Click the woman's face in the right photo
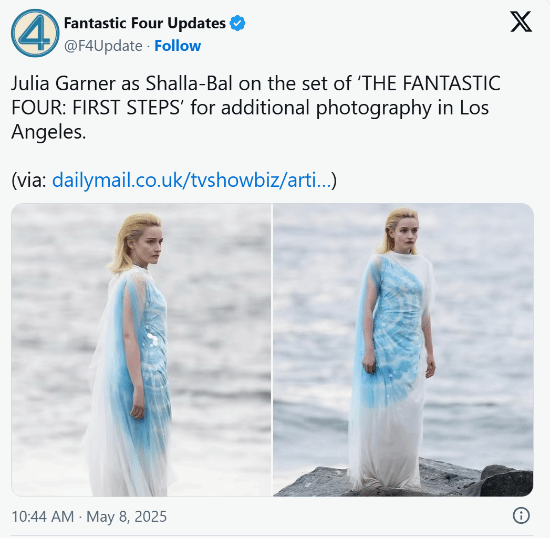The image size is (550, 538). [x=406, y=233]
